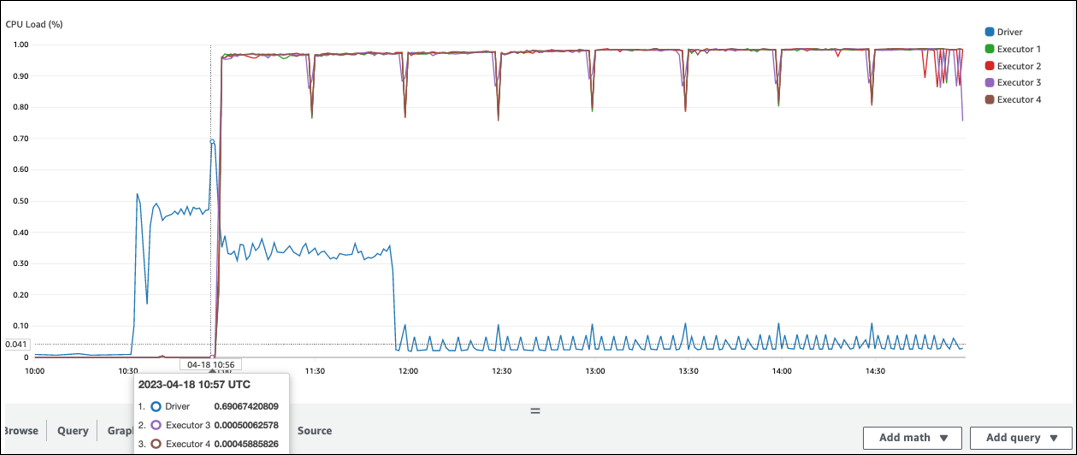Viewport: 1077px width, 455px height.
Task: Open the Add math dropdown
Action: pos(914,437)
